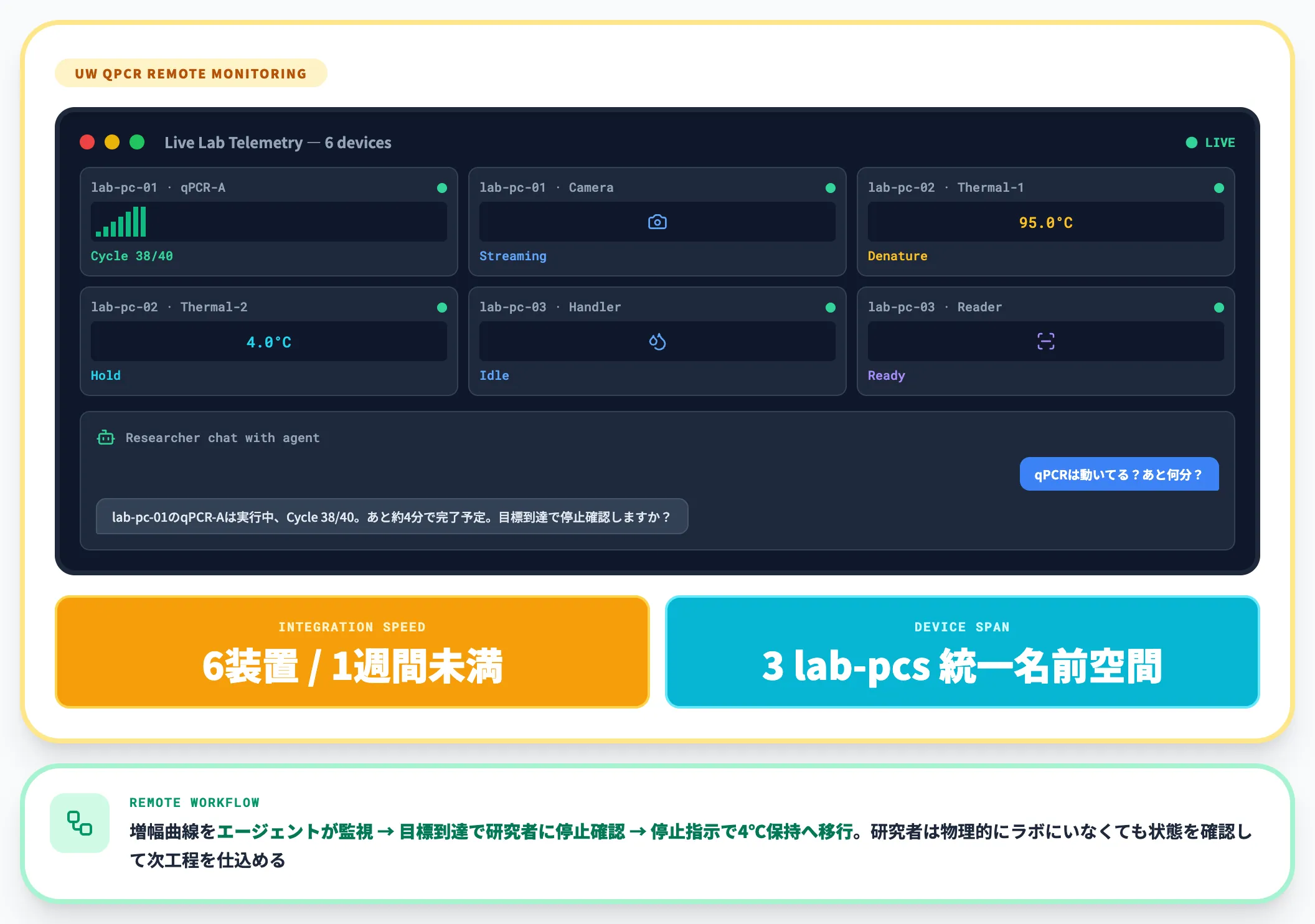Click the Live Lab Telemetry window title
Viewport: 1315px width, 924px height.
click(278, 143)
